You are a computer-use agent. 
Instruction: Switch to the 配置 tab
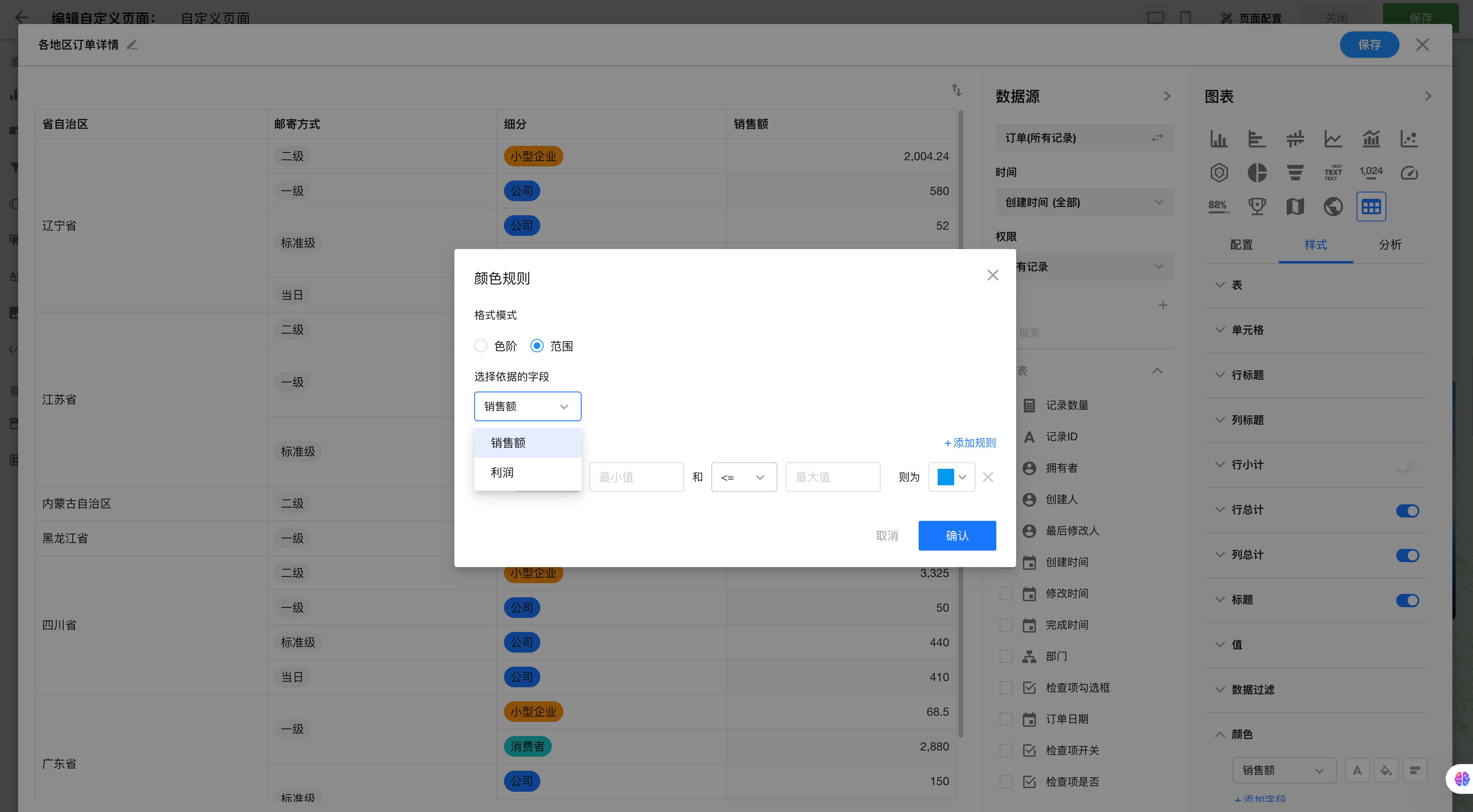click(1241, 245)
